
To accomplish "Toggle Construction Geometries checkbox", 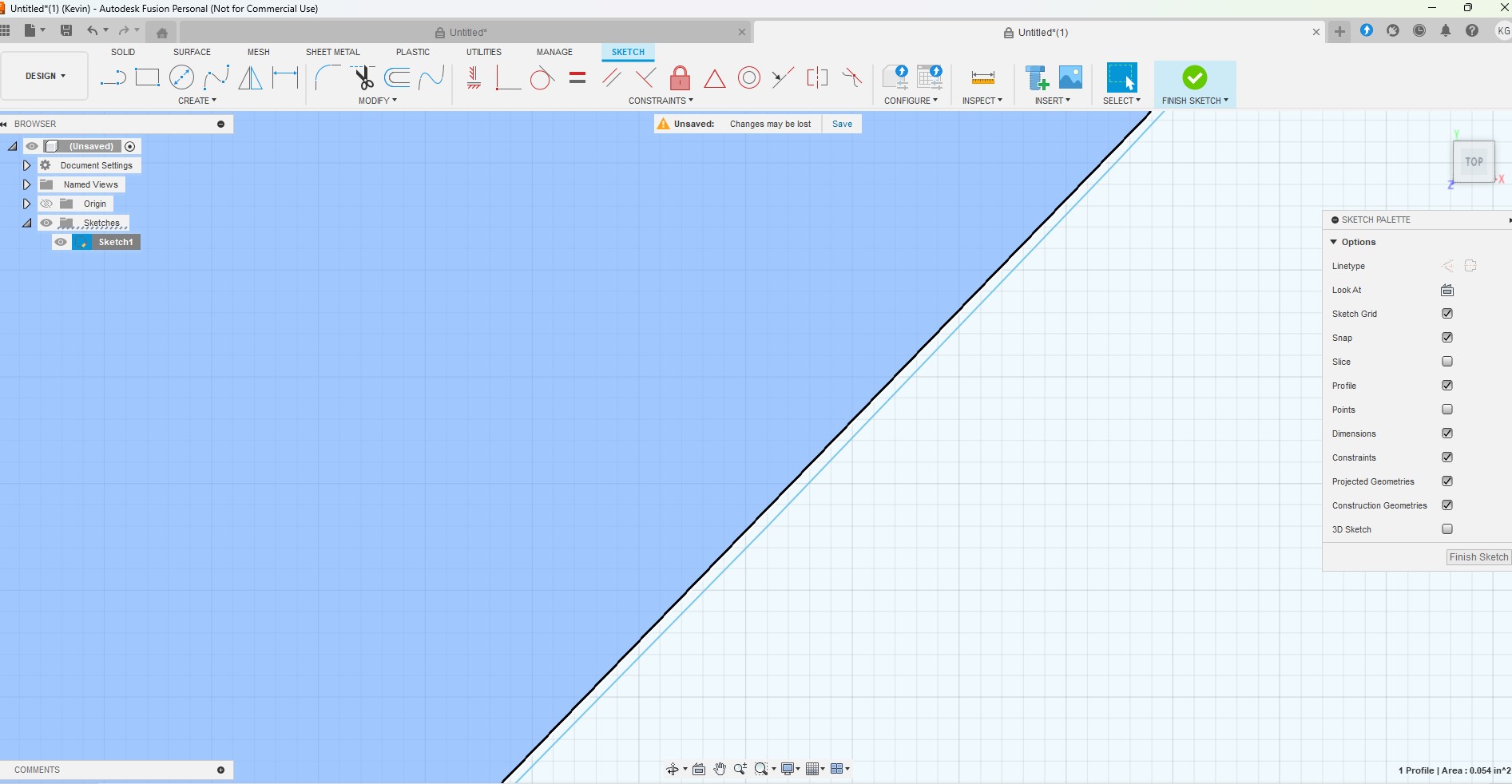I will 1447,505.
